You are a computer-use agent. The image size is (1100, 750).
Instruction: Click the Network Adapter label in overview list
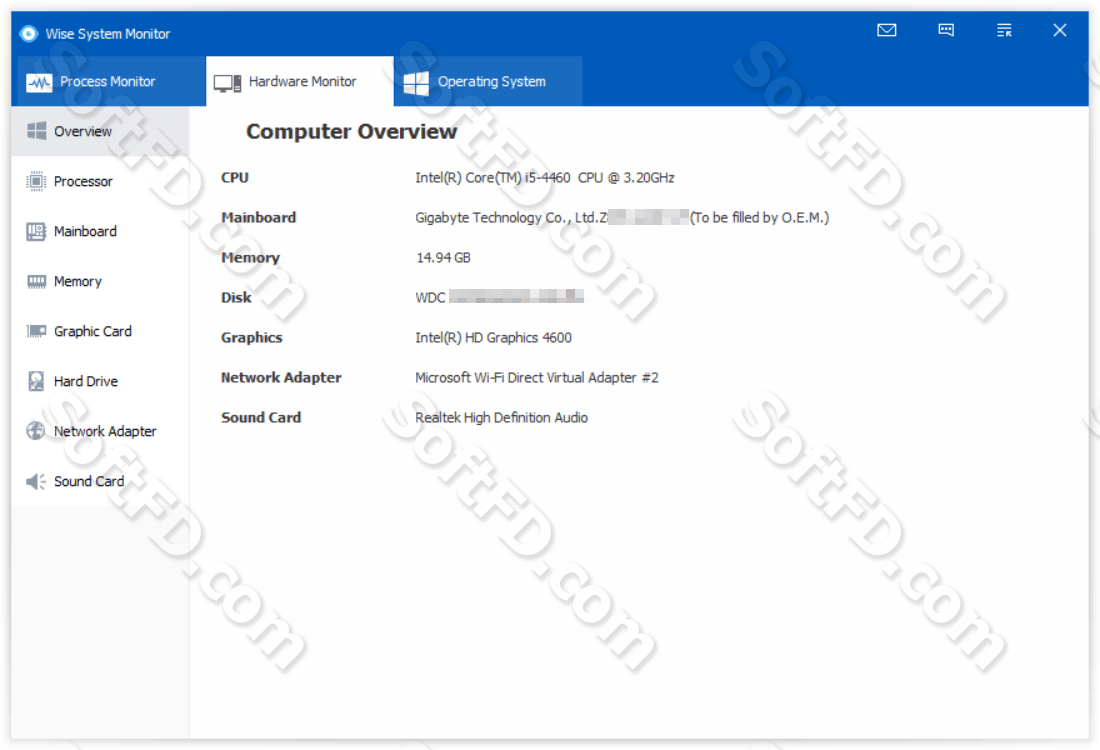(x=281, y=377)
